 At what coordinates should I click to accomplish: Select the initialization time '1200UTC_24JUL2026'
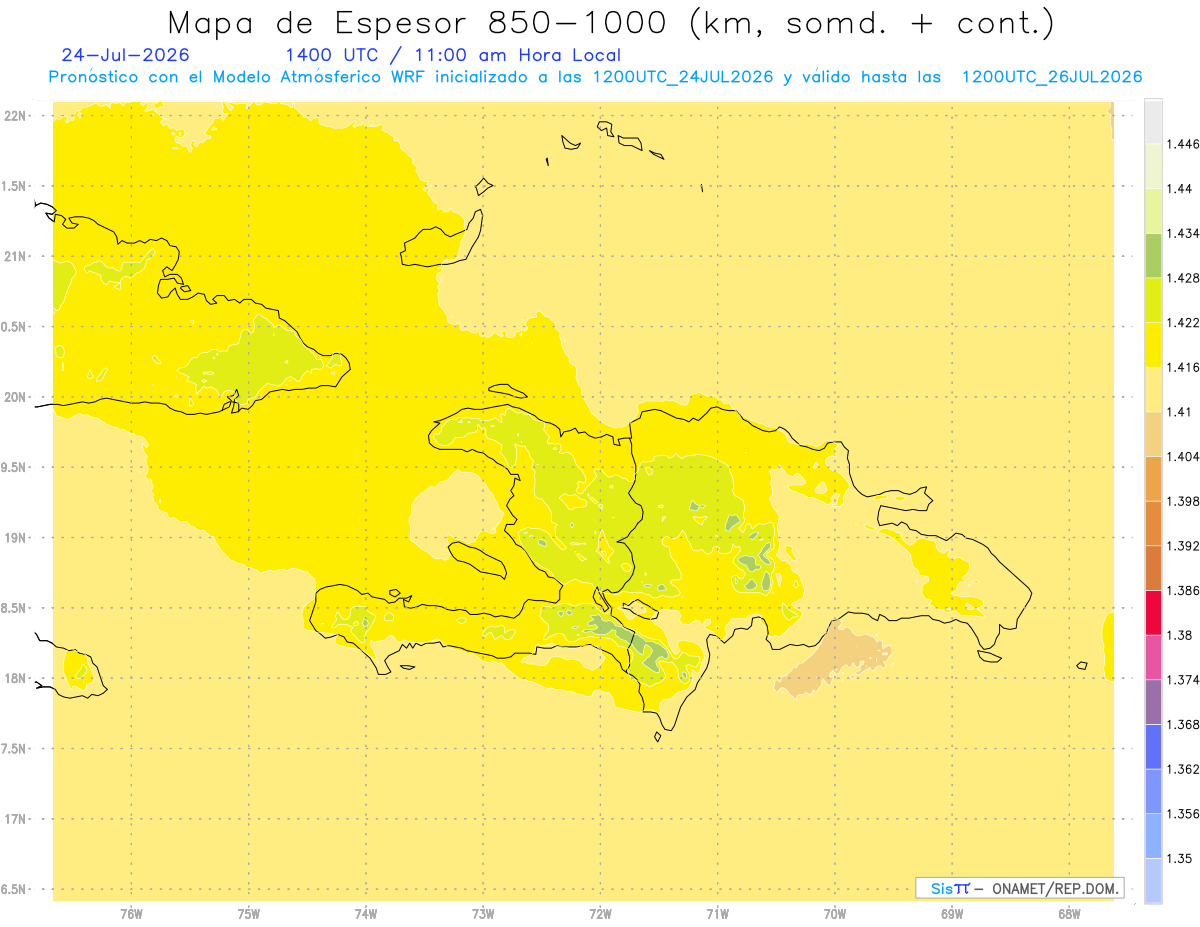point(683,77)
